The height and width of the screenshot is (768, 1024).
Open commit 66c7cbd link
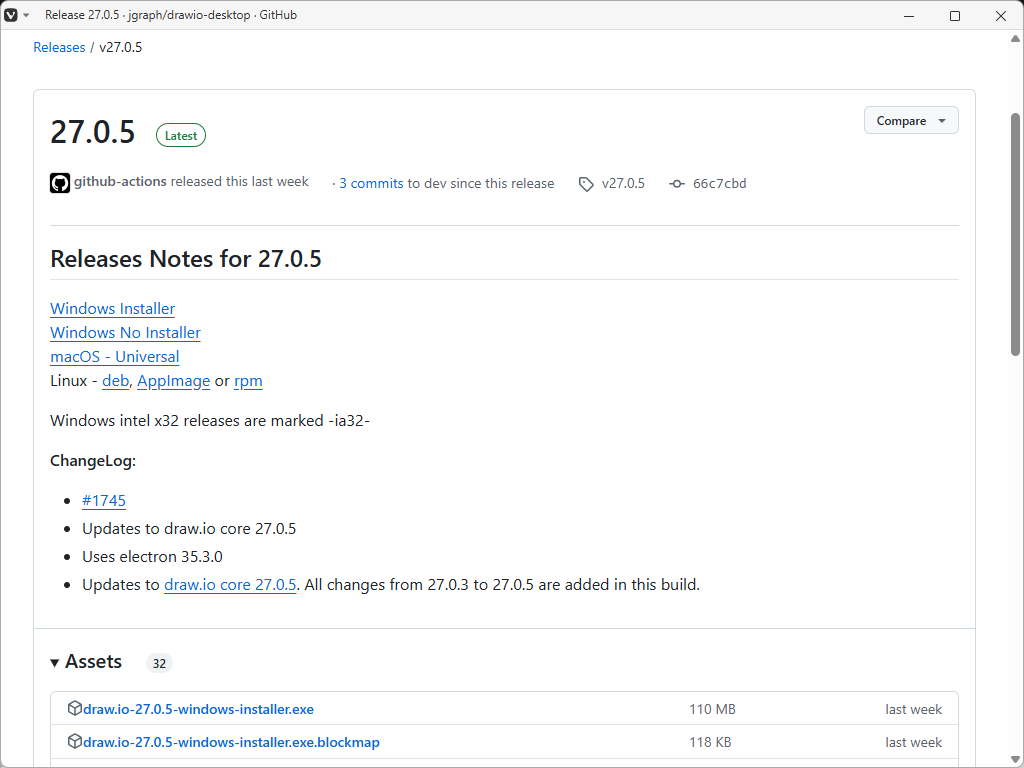720,184
